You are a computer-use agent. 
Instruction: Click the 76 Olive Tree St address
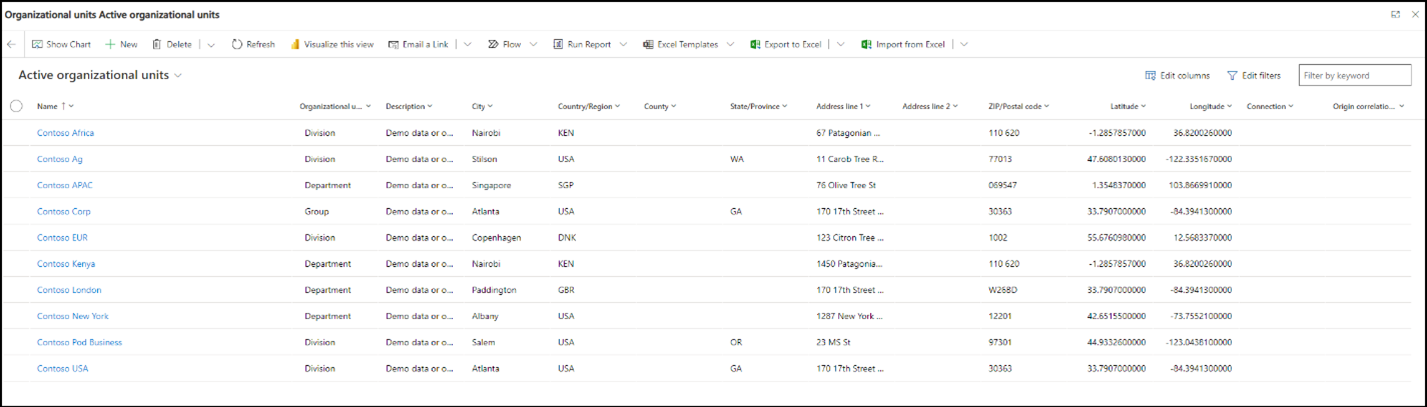click(846, 185)
